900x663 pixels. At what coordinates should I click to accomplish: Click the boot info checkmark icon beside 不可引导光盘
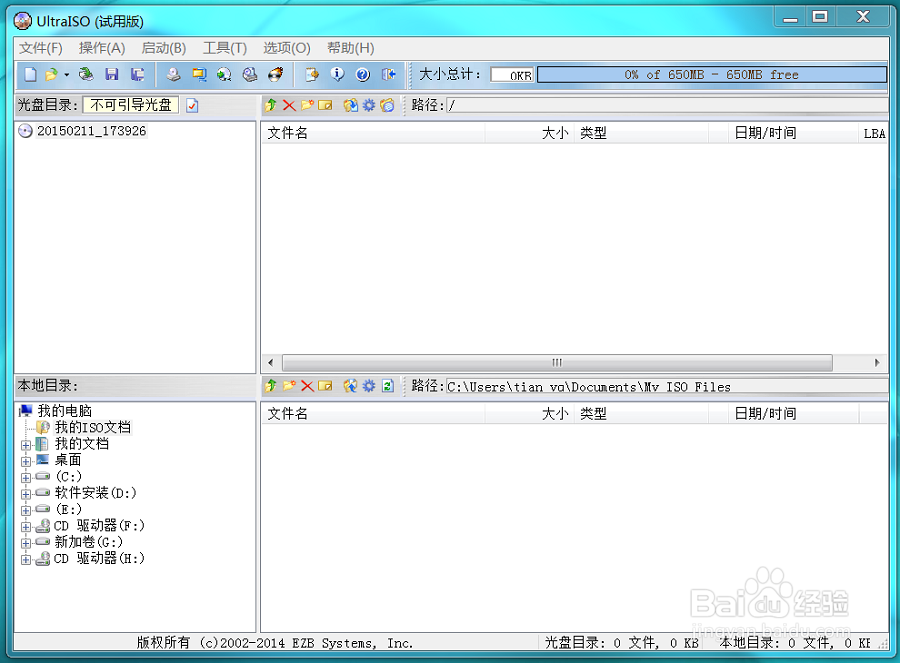coord(192,106)
